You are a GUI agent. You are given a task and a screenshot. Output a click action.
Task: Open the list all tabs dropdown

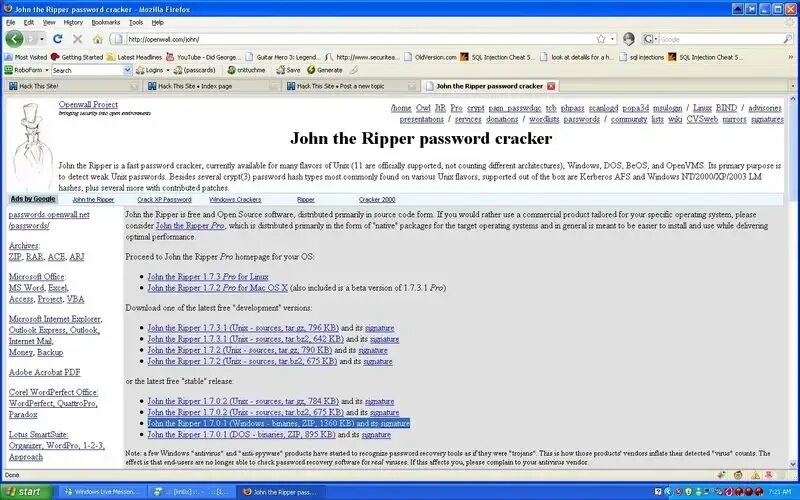[792, 86]
